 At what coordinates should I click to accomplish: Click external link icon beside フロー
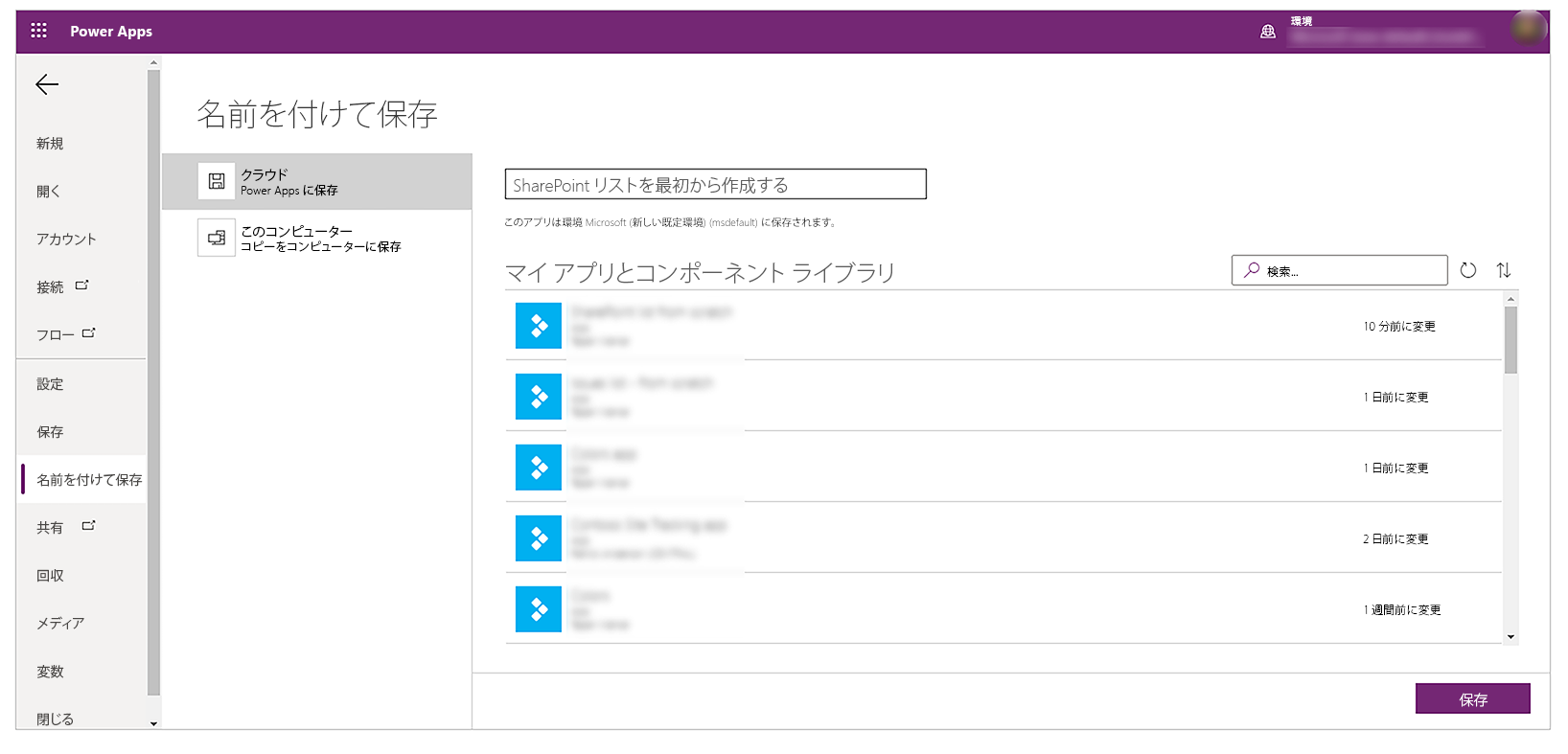click(88, 333)
